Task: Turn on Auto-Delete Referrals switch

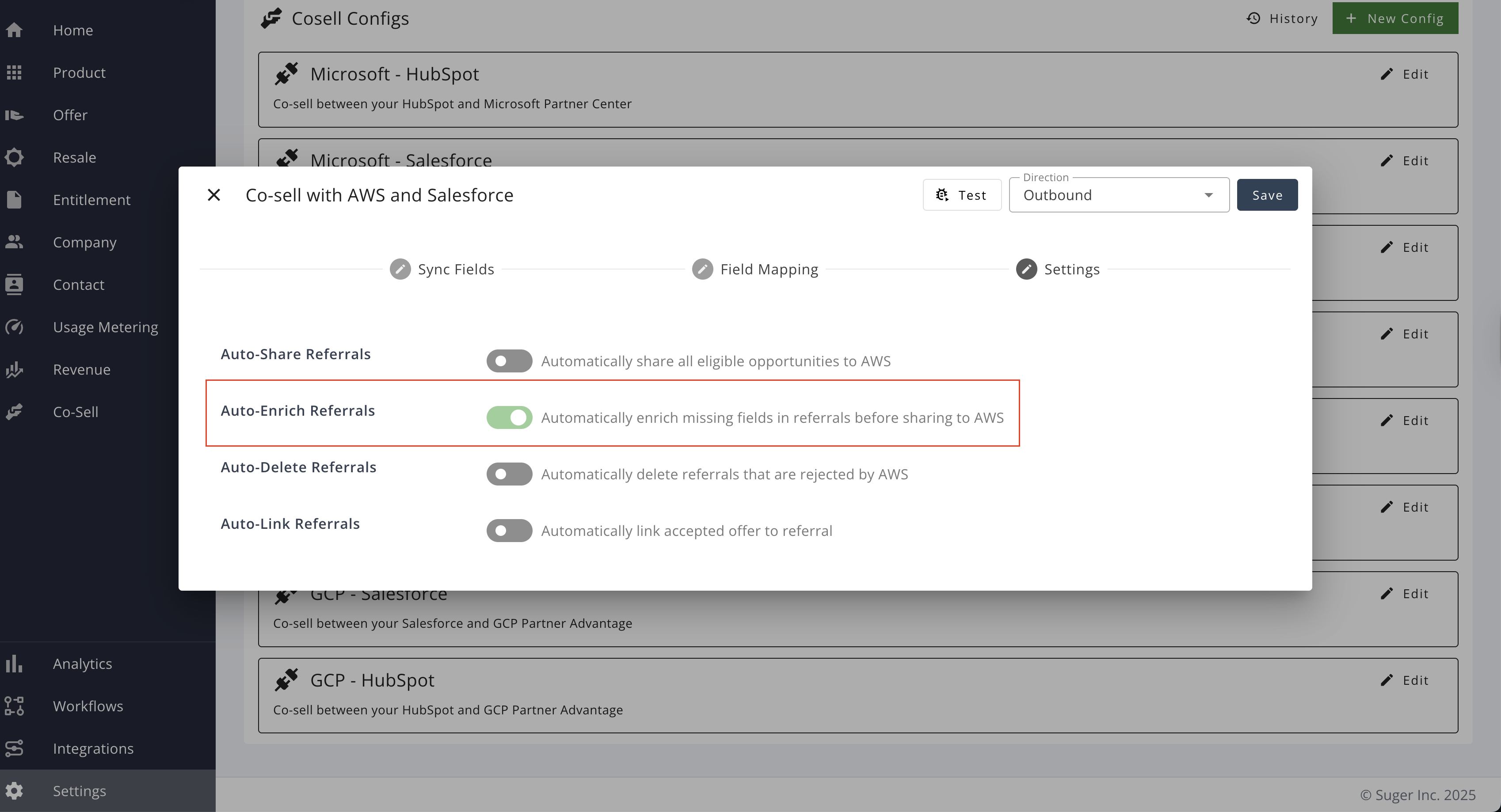Action: [509, 474]
